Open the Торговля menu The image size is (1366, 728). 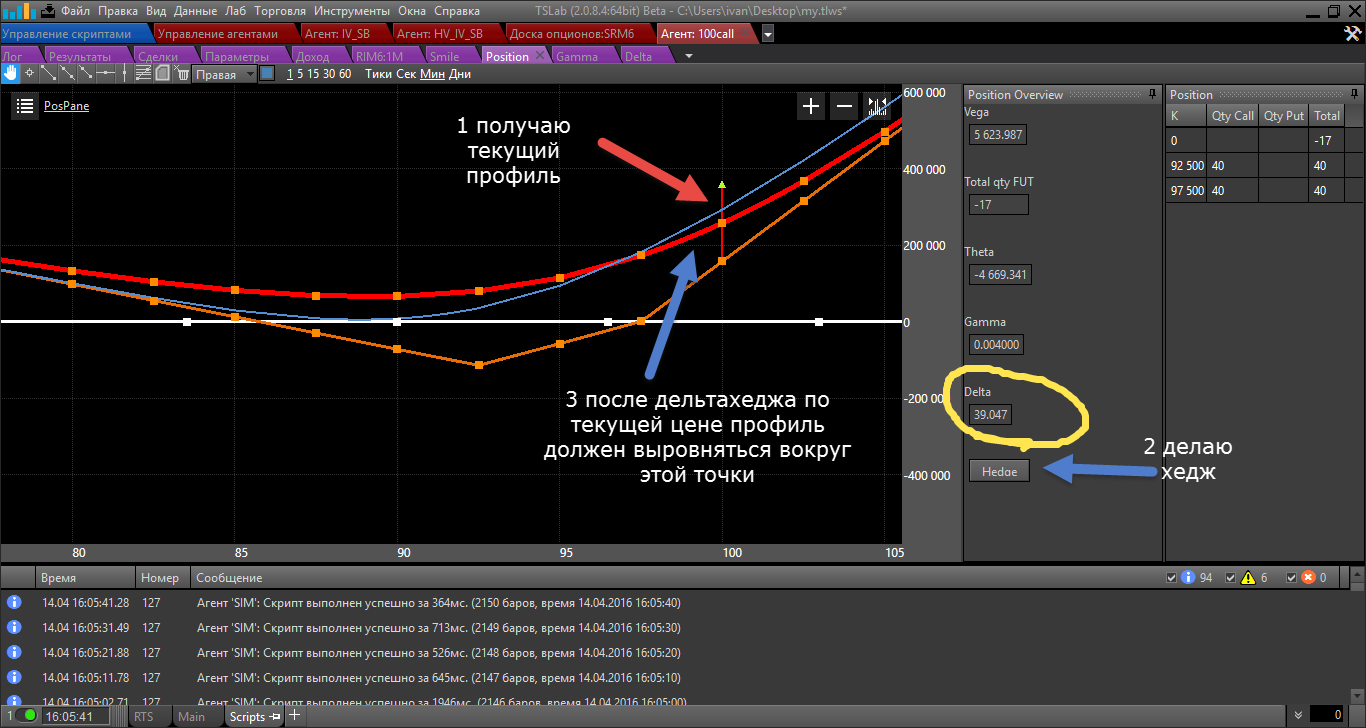[279, 11]
